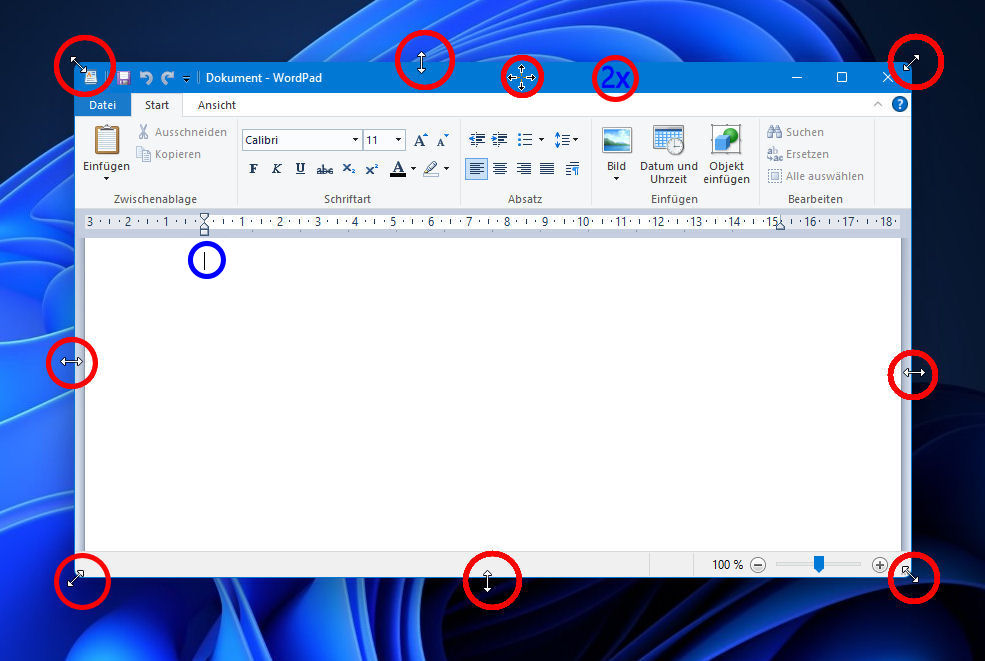Open the Calibri font family dropdown

coord(355,140)
